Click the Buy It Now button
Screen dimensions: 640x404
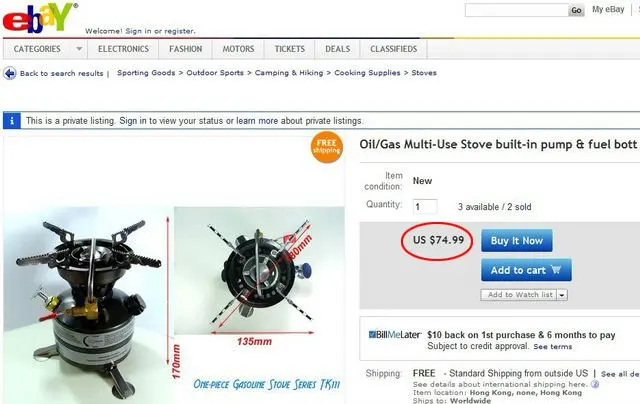tap(517, 240)
